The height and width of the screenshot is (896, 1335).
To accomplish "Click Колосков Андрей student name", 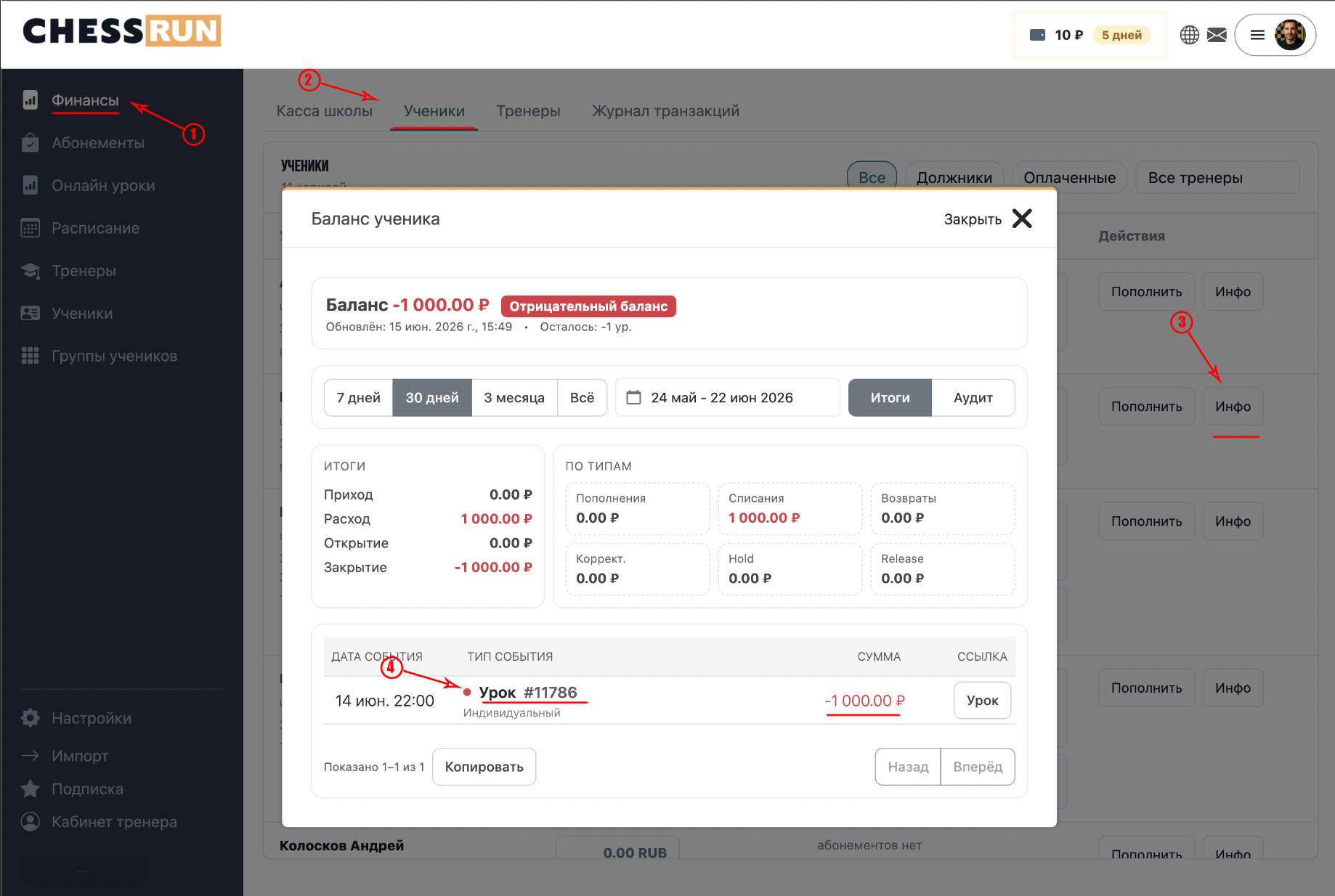I will click(341, 845).
